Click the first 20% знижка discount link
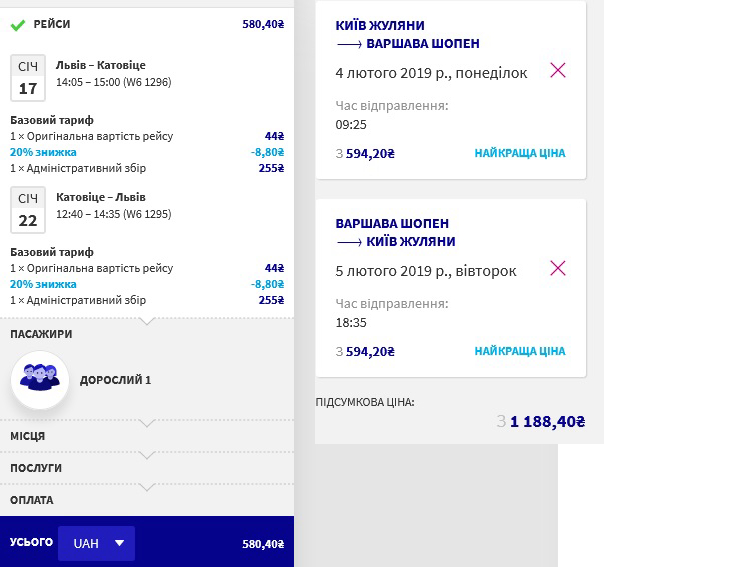The height and width of the screenshot is (567, 734). click(x=43, y=152)
